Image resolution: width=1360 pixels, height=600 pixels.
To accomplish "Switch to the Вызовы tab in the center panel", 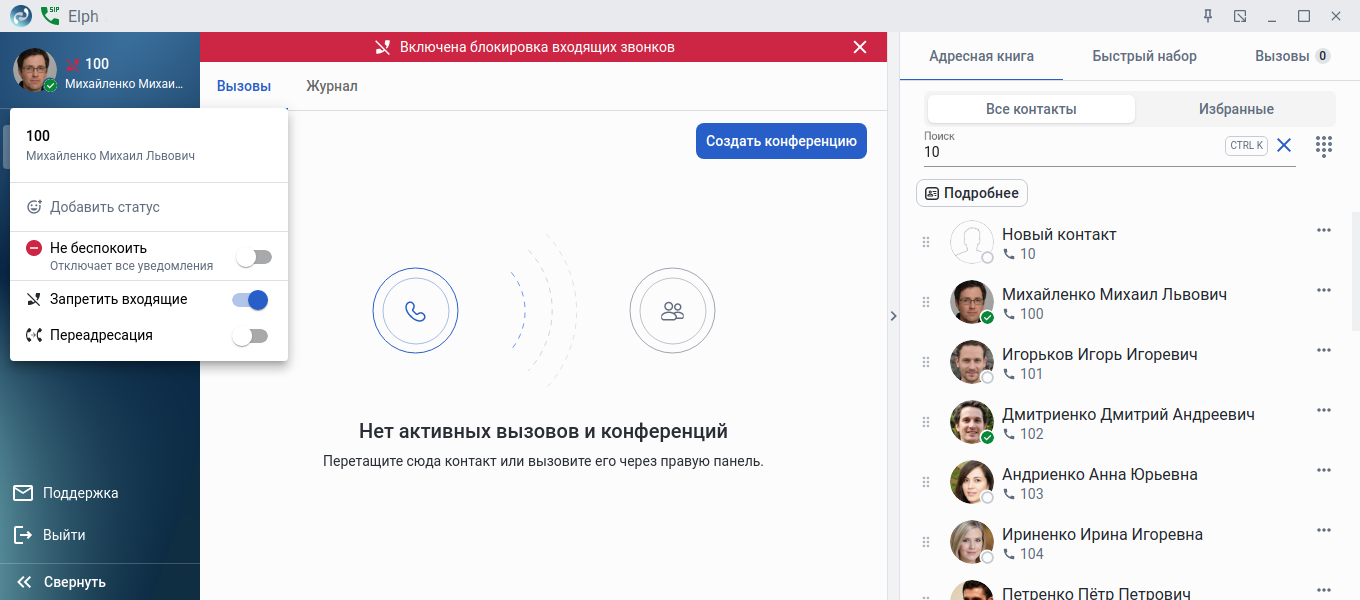I will [244, 86].
